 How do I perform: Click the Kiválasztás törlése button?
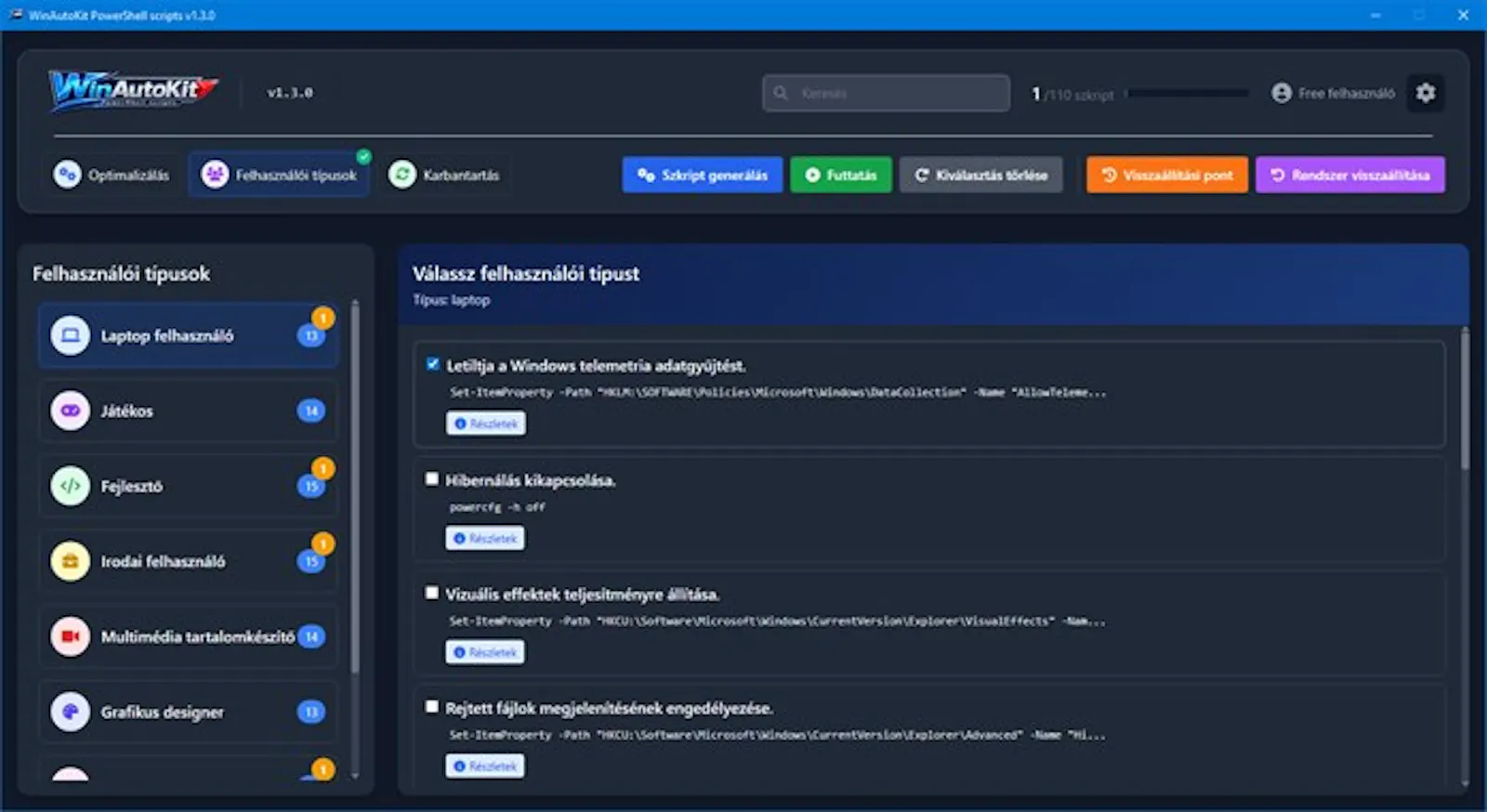(x=980, y=175)
